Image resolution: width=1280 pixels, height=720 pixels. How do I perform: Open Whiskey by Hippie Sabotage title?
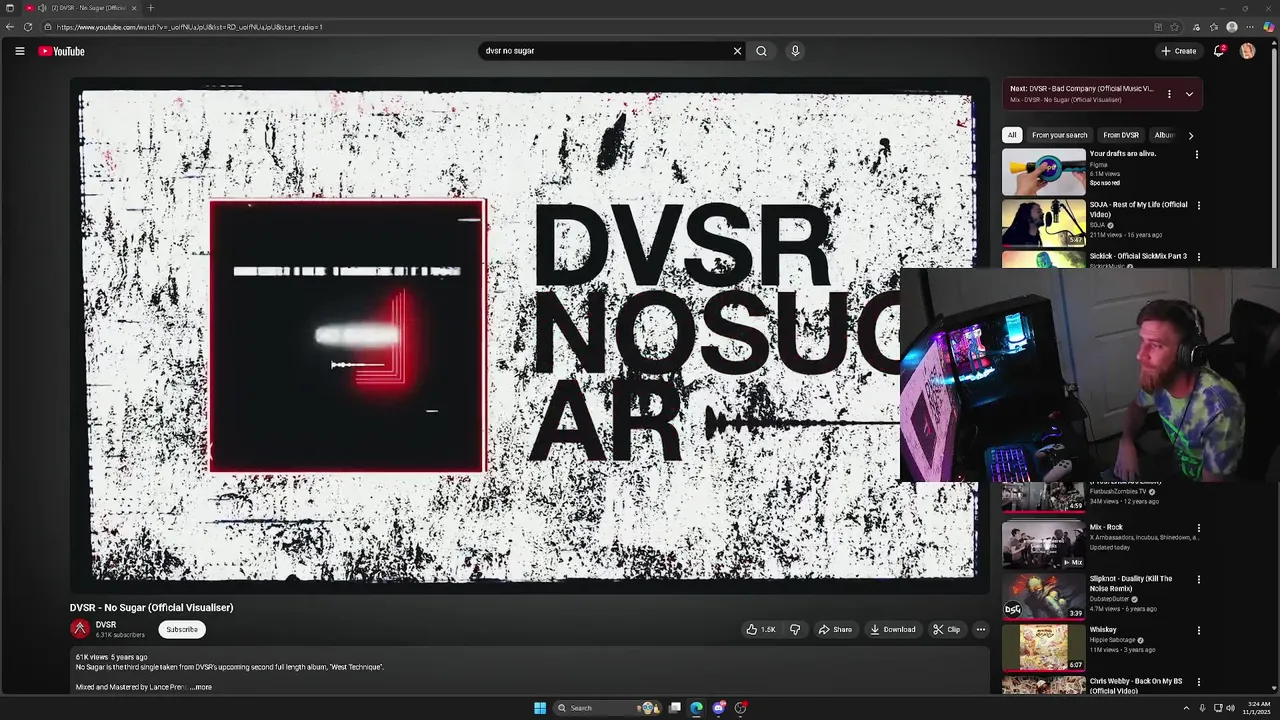(1103, 630)
